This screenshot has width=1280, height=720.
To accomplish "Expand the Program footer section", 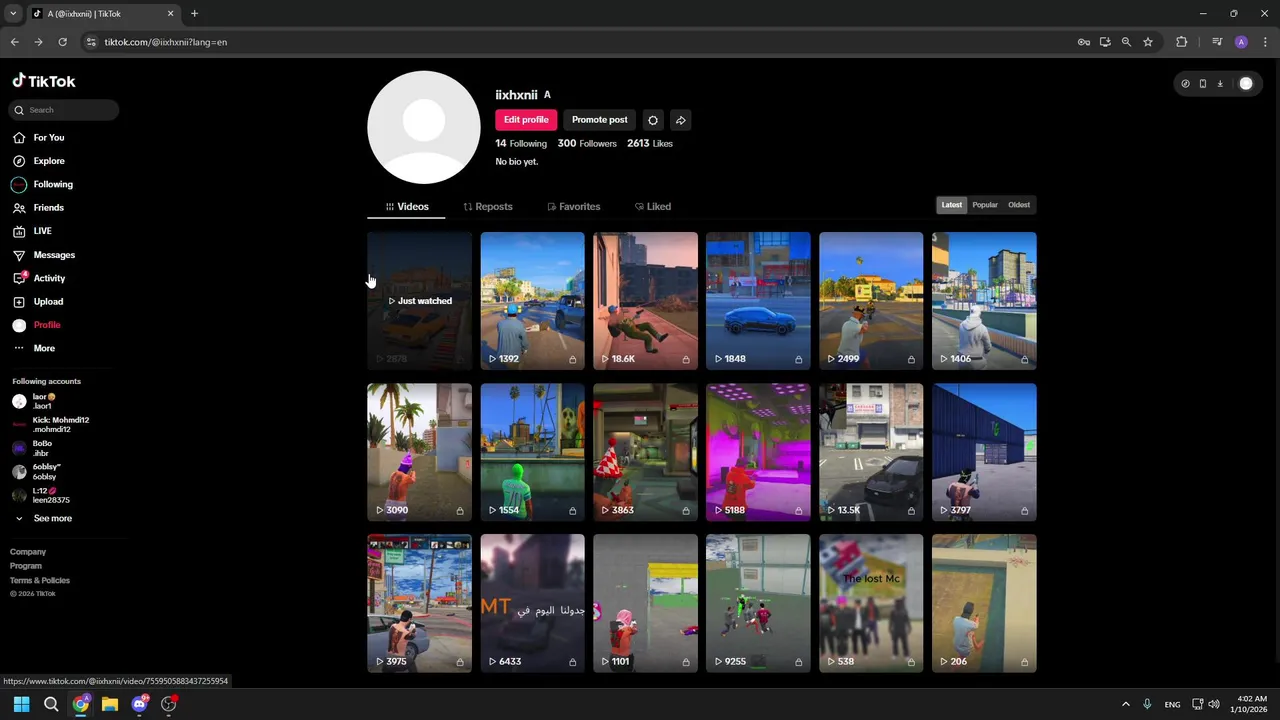I will tap(26, 566).
